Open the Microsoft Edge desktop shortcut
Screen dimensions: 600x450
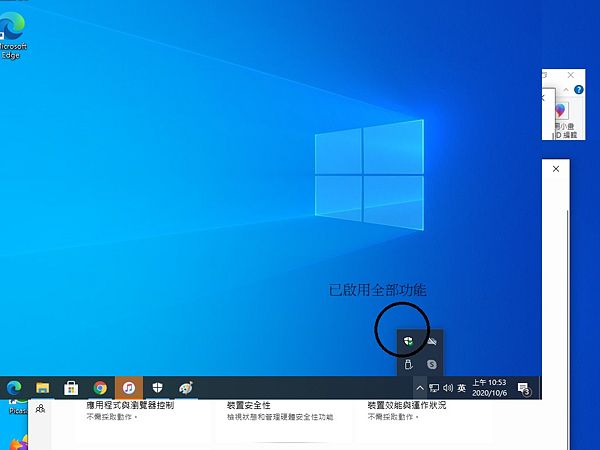click(x=13, y=36)
